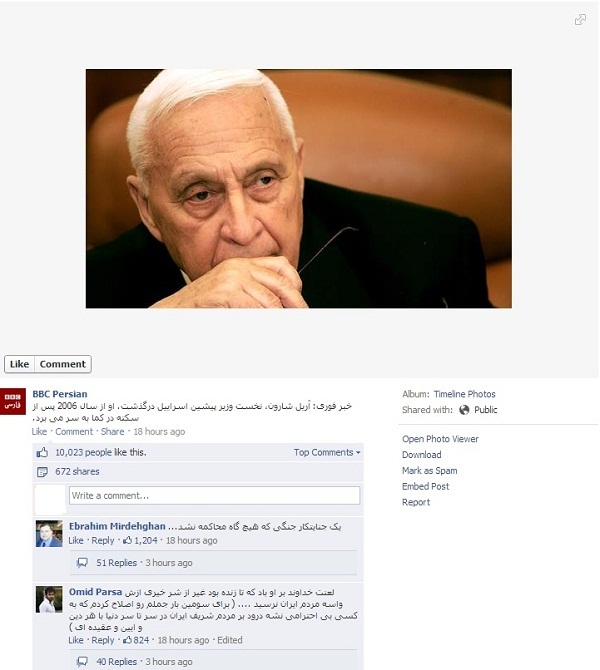Click the replies bubble icon beside 40 Replies
The height and width of the screenshot is (670, 600).
(82, 662)
